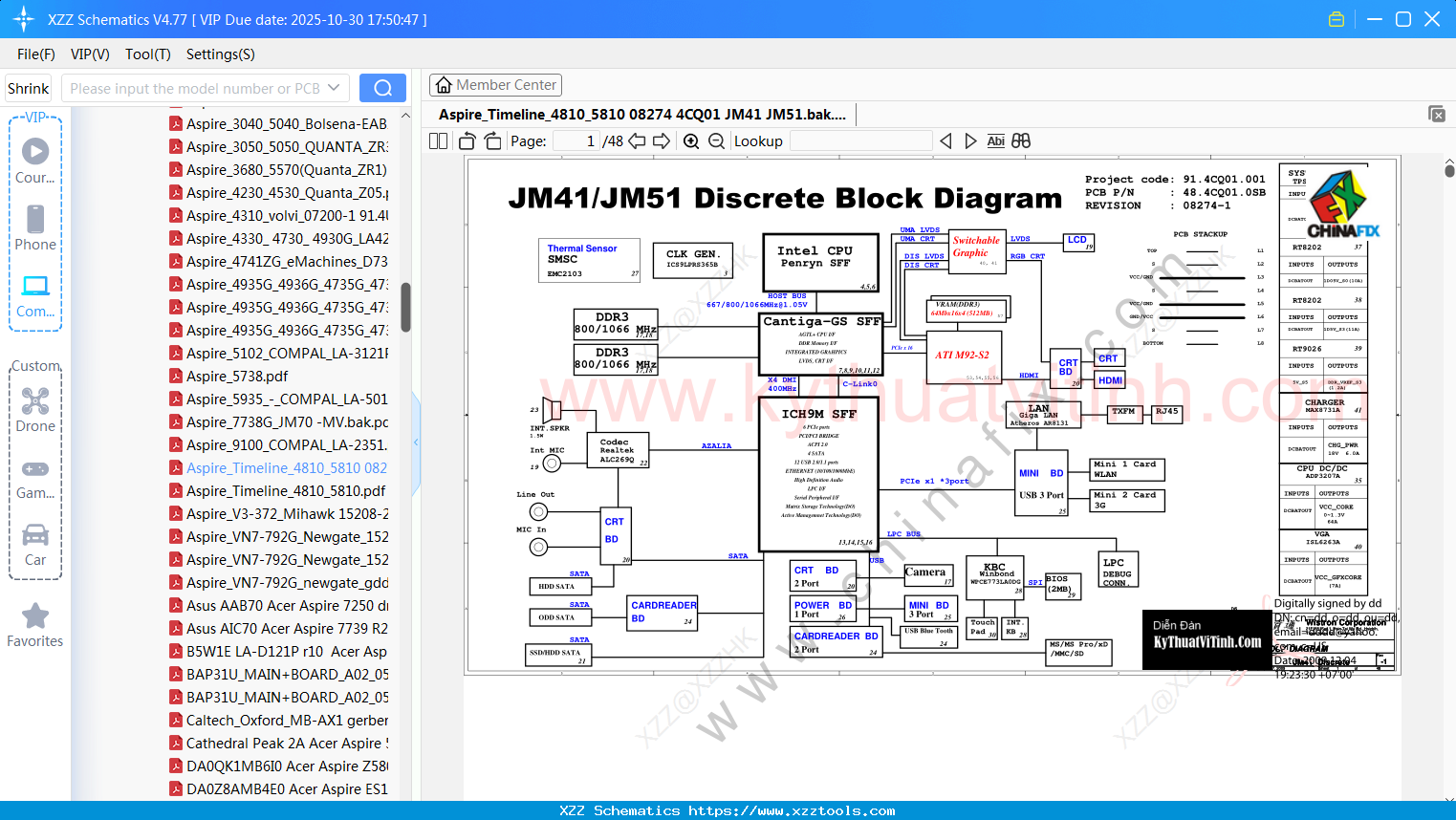This screenshot has width=1456, height=820.
Task: Click the panel restore icon at top right of viewer
Action: (x=1437, y=114)
